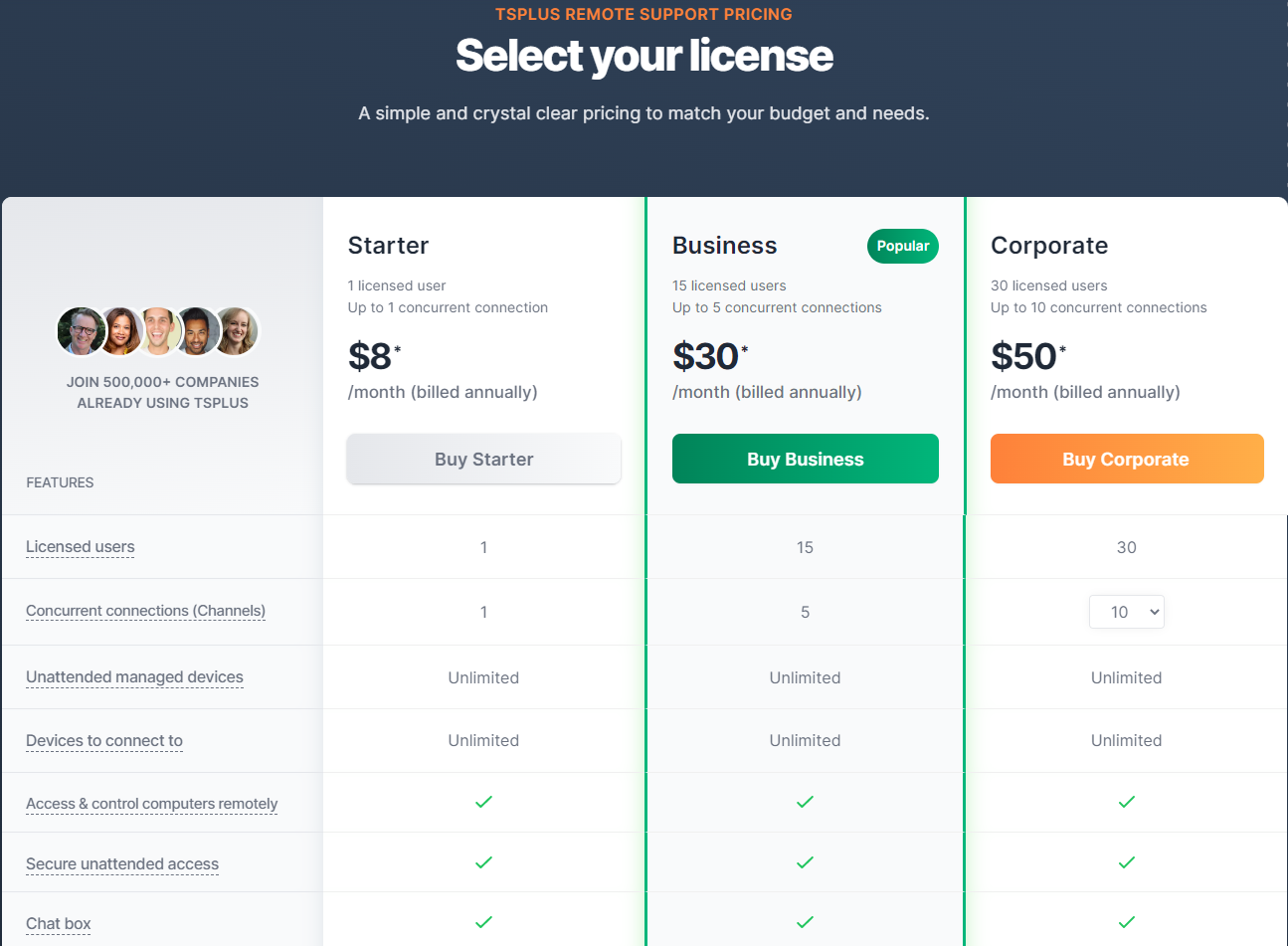Click the green Popular badge
This screenshot has width=1288, height=946.
902,247
